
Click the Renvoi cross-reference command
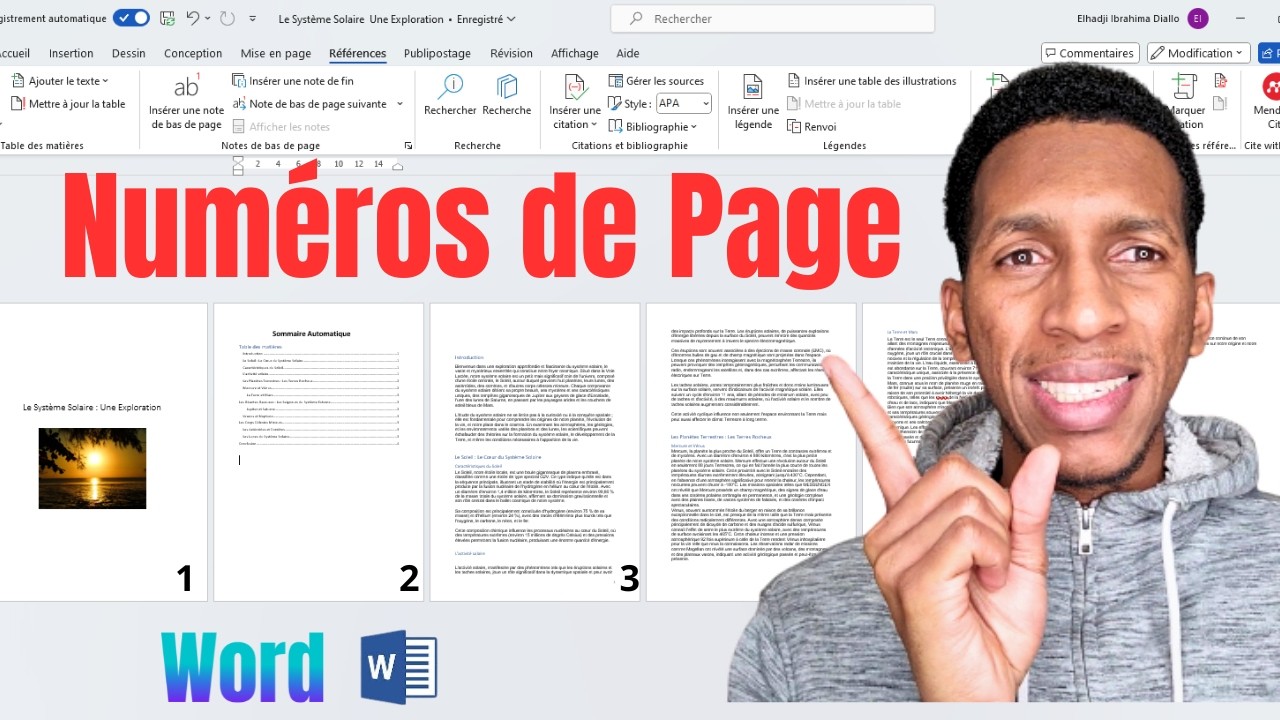click(x=812, y=127)
